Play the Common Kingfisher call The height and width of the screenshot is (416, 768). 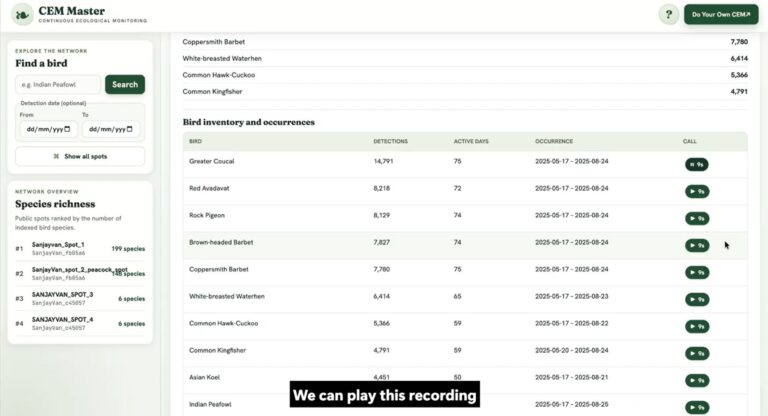point(696,353)
